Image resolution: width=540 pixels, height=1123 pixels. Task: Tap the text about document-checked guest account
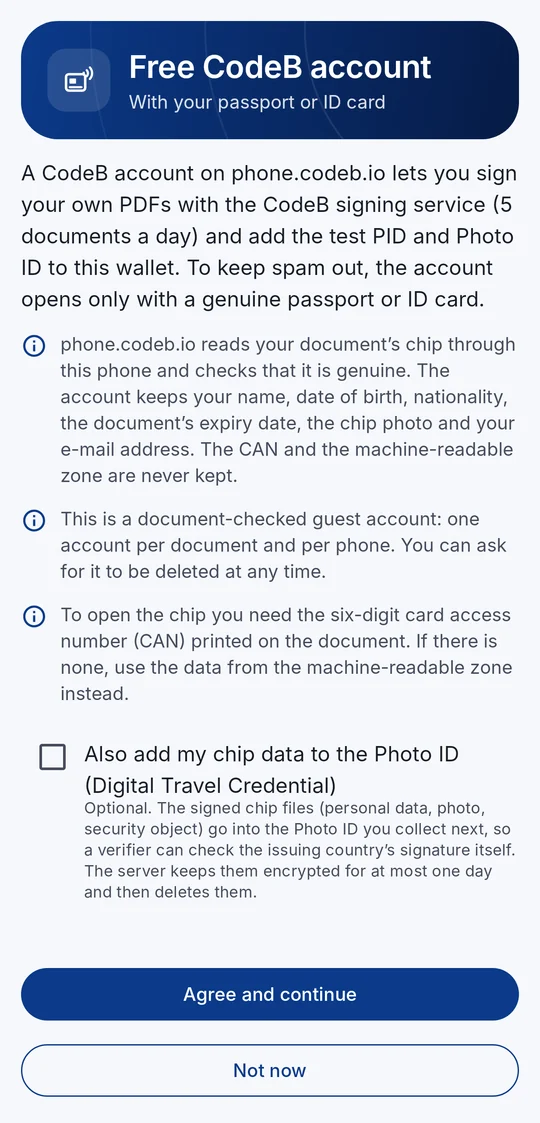pyautogui.click(x=284, y=545)
